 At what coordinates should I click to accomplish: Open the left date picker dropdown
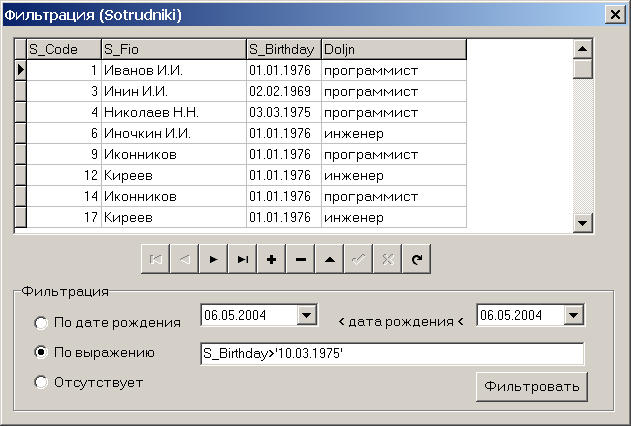coord(307,315)
